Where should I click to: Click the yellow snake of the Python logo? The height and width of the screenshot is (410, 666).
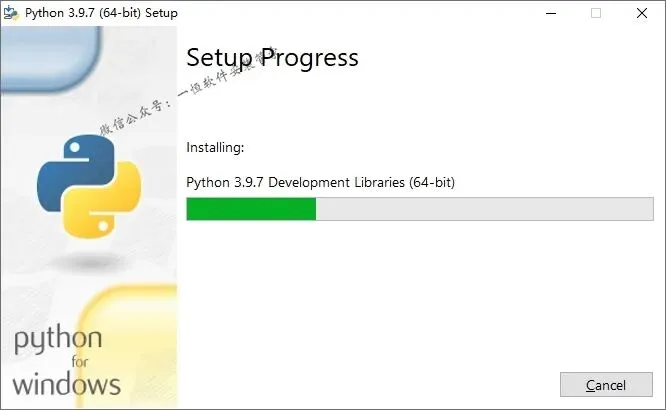[x=106, y=202]
